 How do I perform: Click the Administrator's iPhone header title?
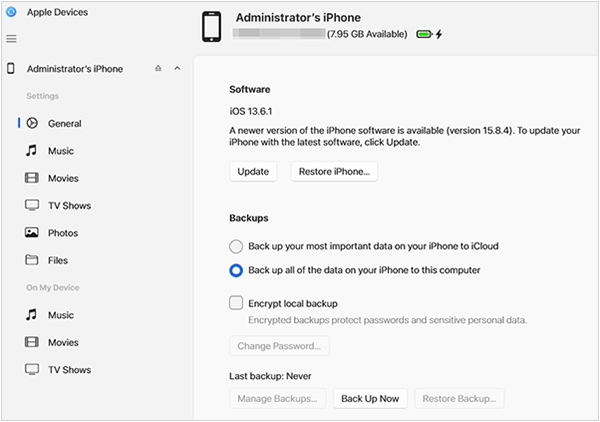(298, 18)
